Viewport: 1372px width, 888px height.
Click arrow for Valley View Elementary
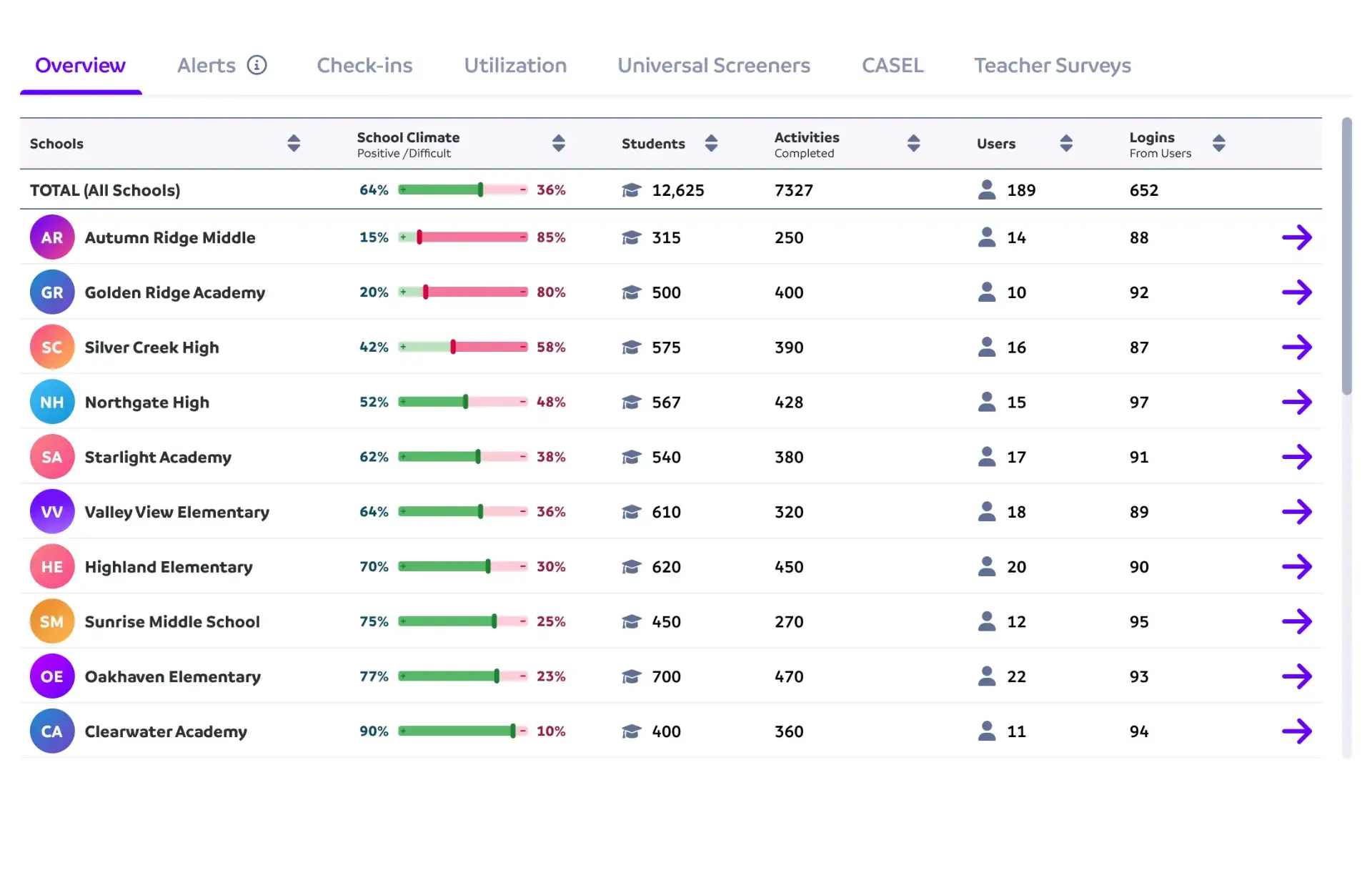(1296, 512)
